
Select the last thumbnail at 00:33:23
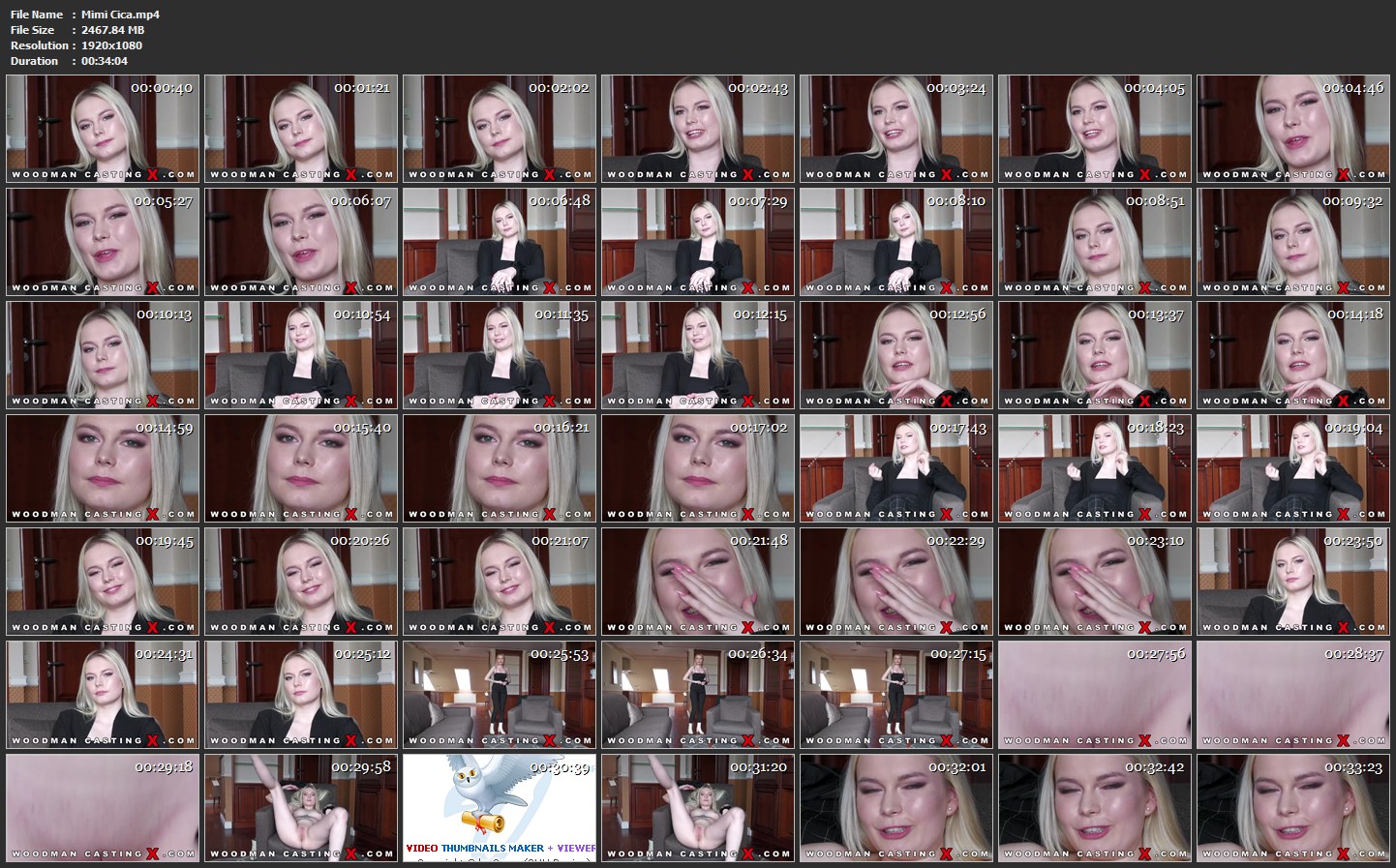[x=1293, y=808]
